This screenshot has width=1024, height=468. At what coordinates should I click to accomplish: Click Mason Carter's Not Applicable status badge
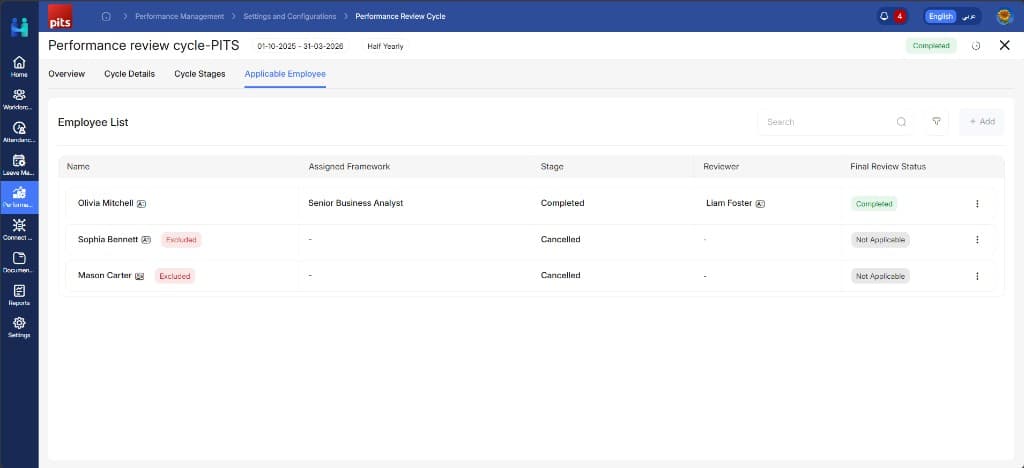pos(880,276)
